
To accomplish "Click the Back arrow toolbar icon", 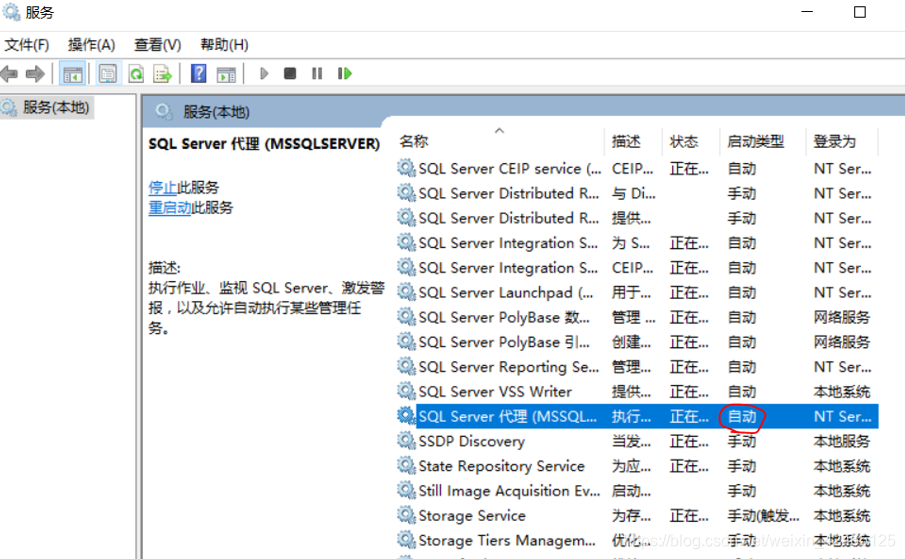I will (x=9, y=74).
